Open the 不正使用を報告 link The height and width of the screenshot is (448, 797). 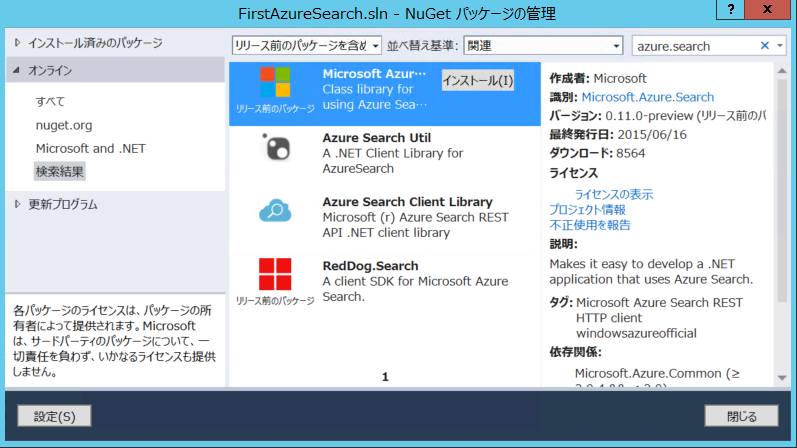590,225
